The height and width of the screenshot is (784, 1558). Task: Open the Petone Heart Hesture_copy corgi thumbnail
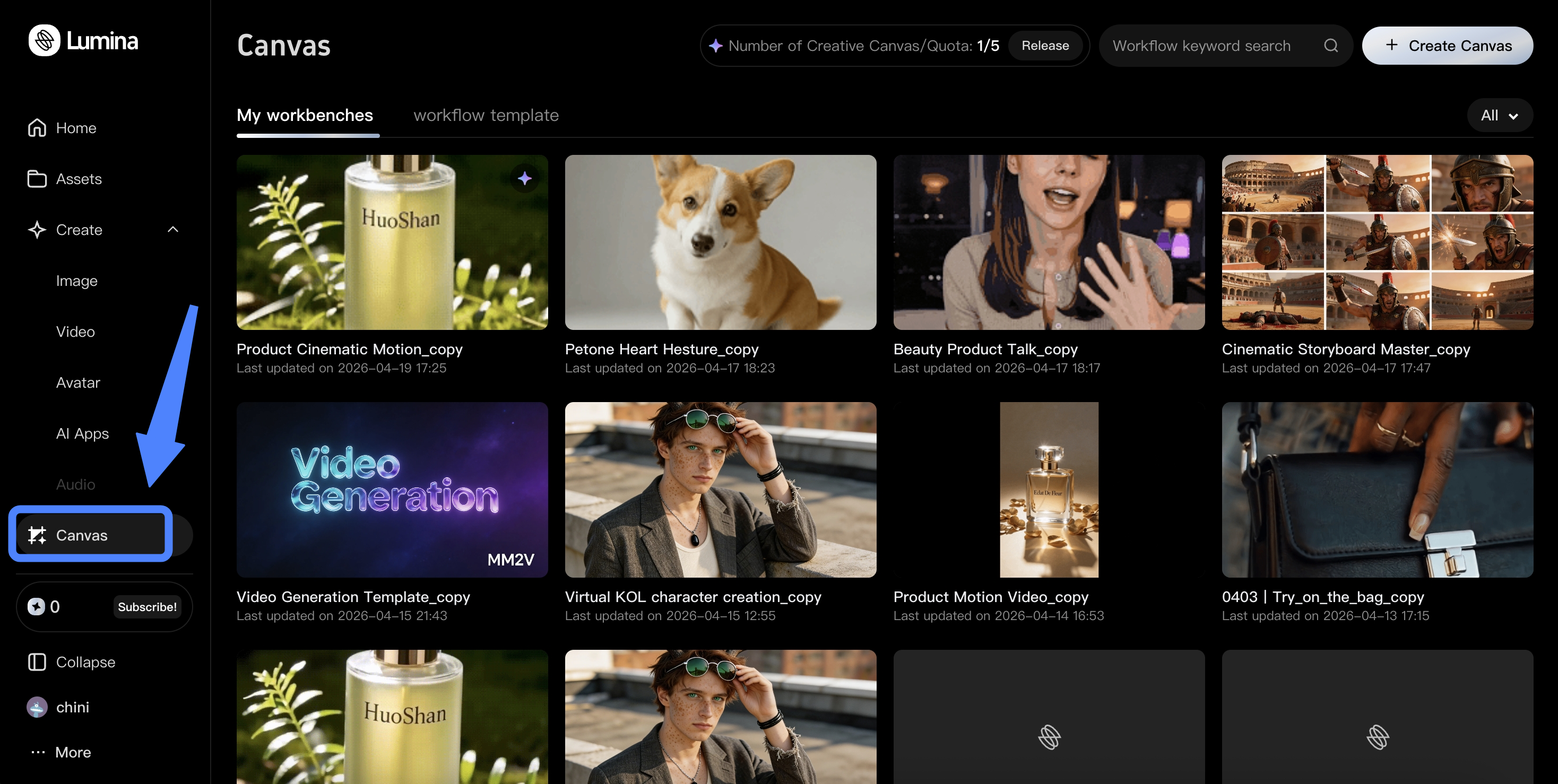pyautogui.click(x=720, y=242)
